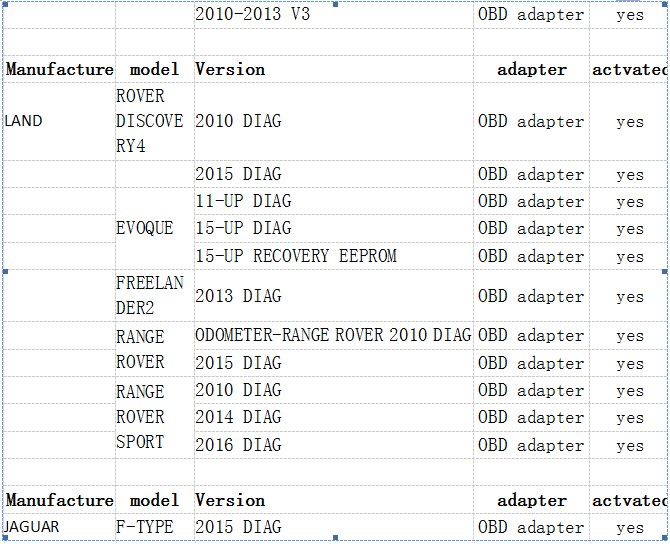This screenshot has width=670, height=544.
Task: Click OBD adapter in the 15-UP RECOVERY EEPROM row
Action: [x=531, y=256]
